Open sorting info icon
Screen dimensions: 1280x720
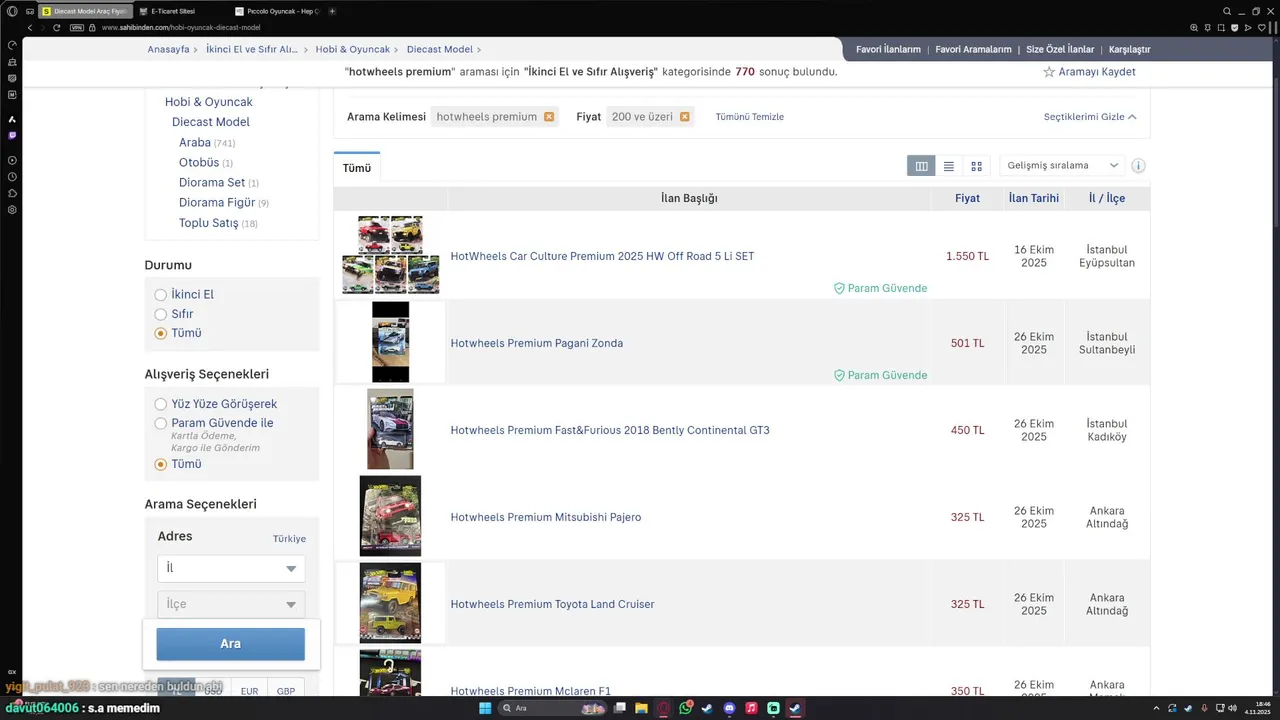[1138, 166]
